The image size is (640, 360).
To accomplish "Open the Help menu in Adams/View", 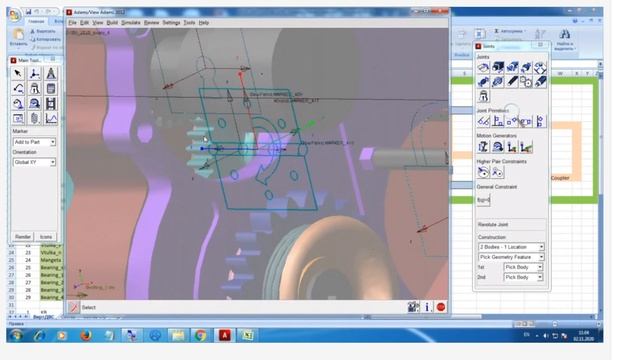I will point(204,23).
